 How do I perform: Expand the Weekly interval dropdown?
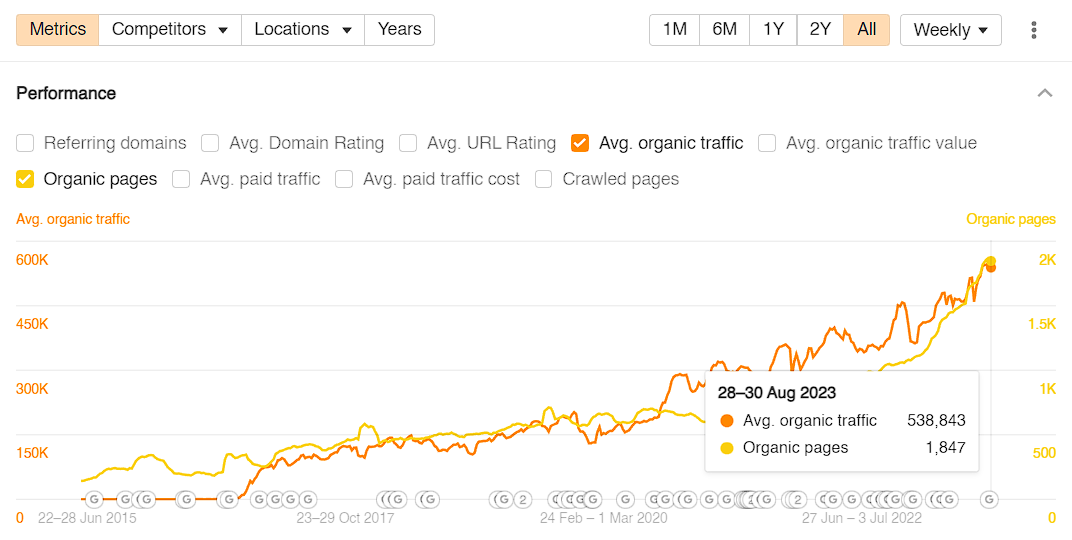[950, 30]
